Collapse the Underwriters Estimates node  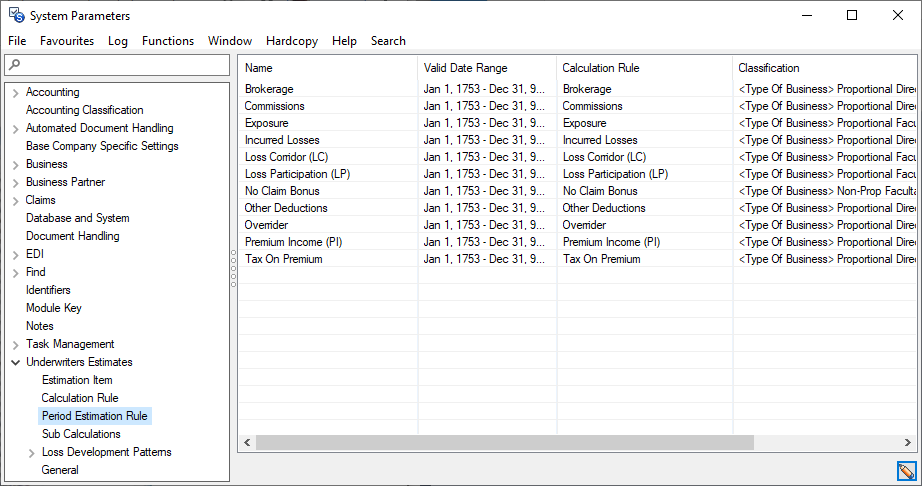15,363
